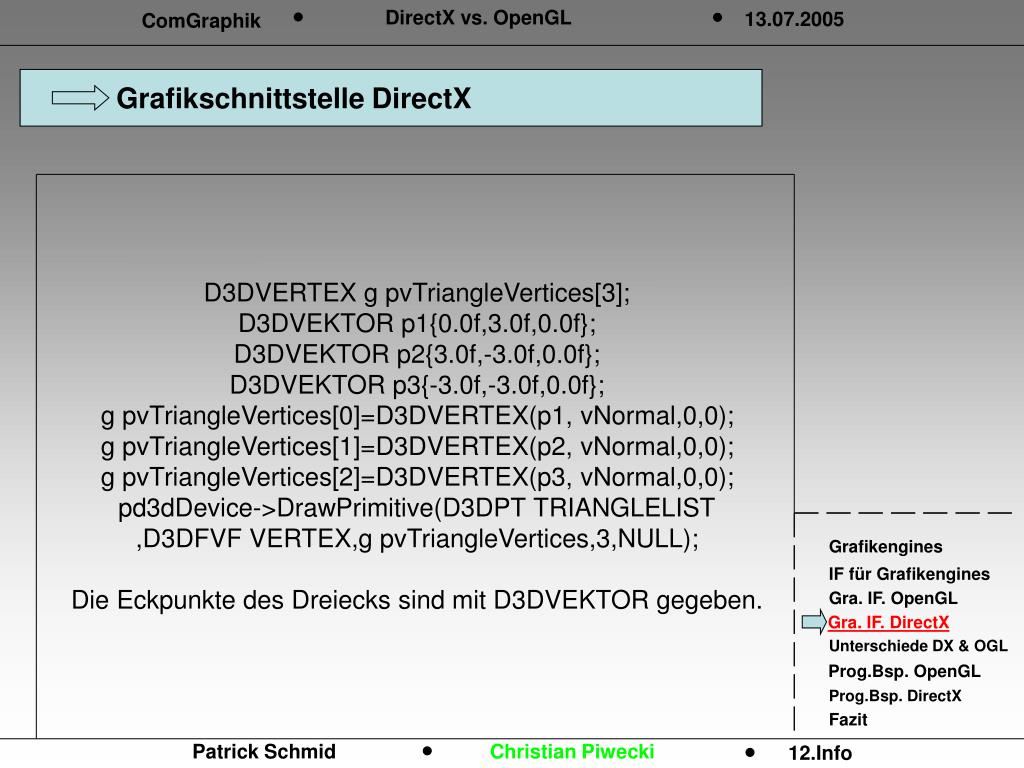Image resolution: width=1024 pixels, height=768 pixels.
Task: Open Gra. IF. OpenGL section
Action: pyautogui.click(x=893, y=598)
